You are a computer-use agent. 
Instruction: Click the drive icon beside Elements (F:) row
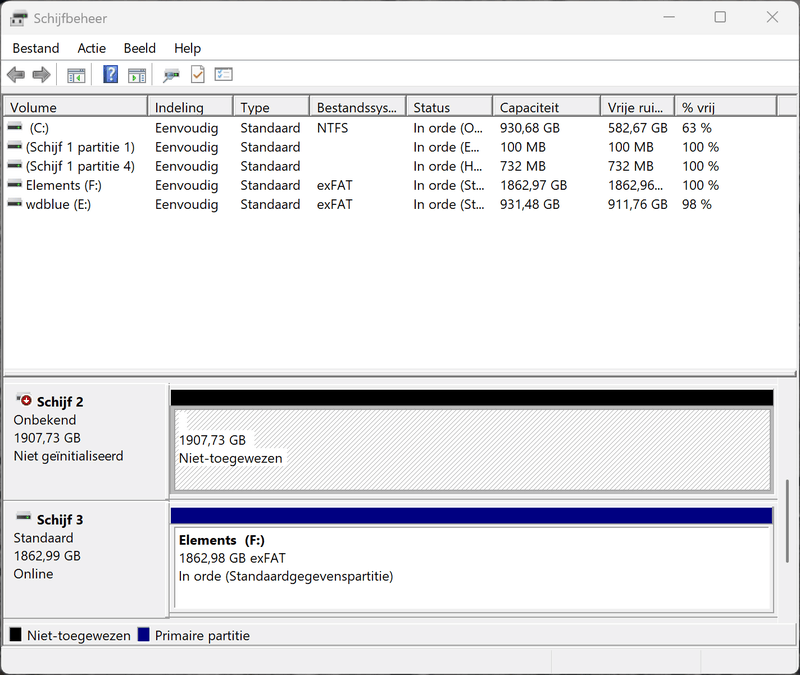[15, 184]
